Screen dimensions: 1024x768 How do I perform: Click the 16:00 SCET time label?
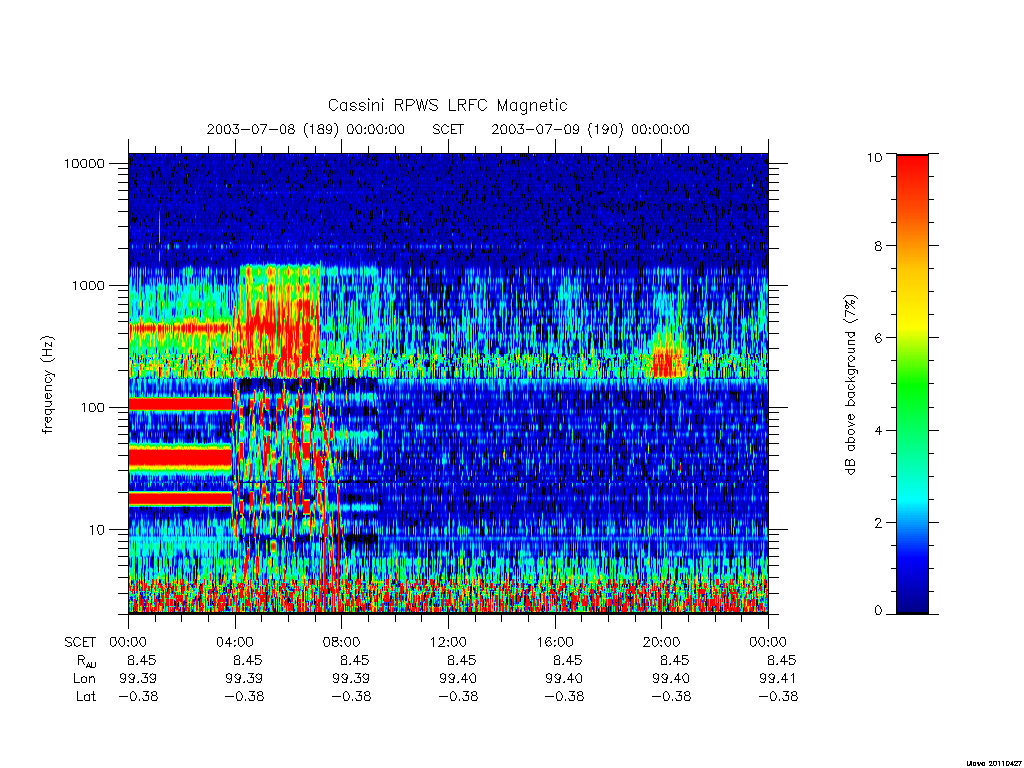(555, 642)
